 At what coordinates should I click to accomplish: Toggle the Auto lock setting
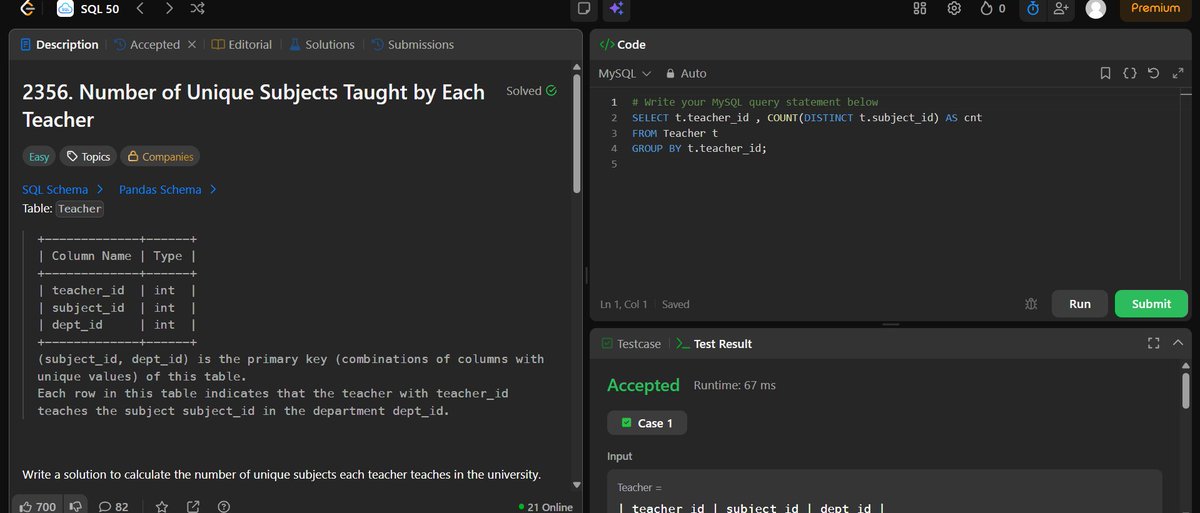(x=686, y=73)
